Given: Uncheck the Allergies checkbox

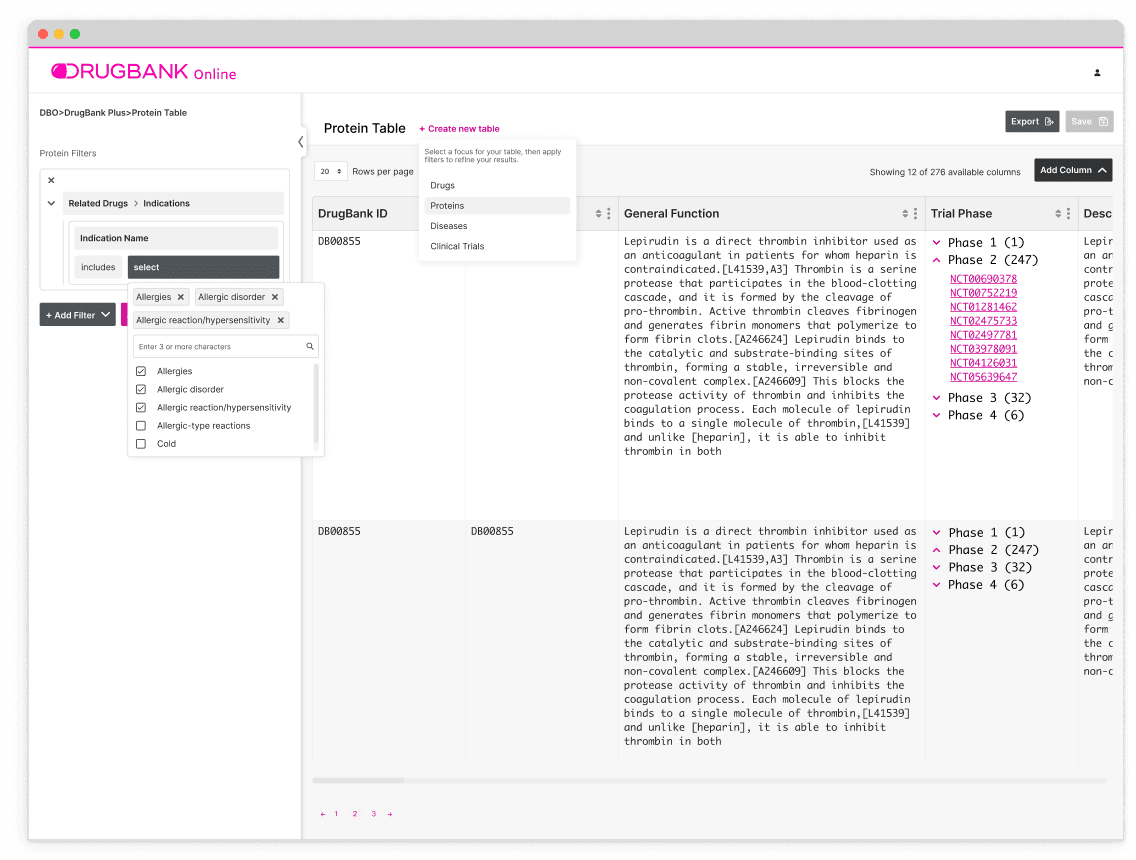Looking at the screenshot, I should 141,371.
